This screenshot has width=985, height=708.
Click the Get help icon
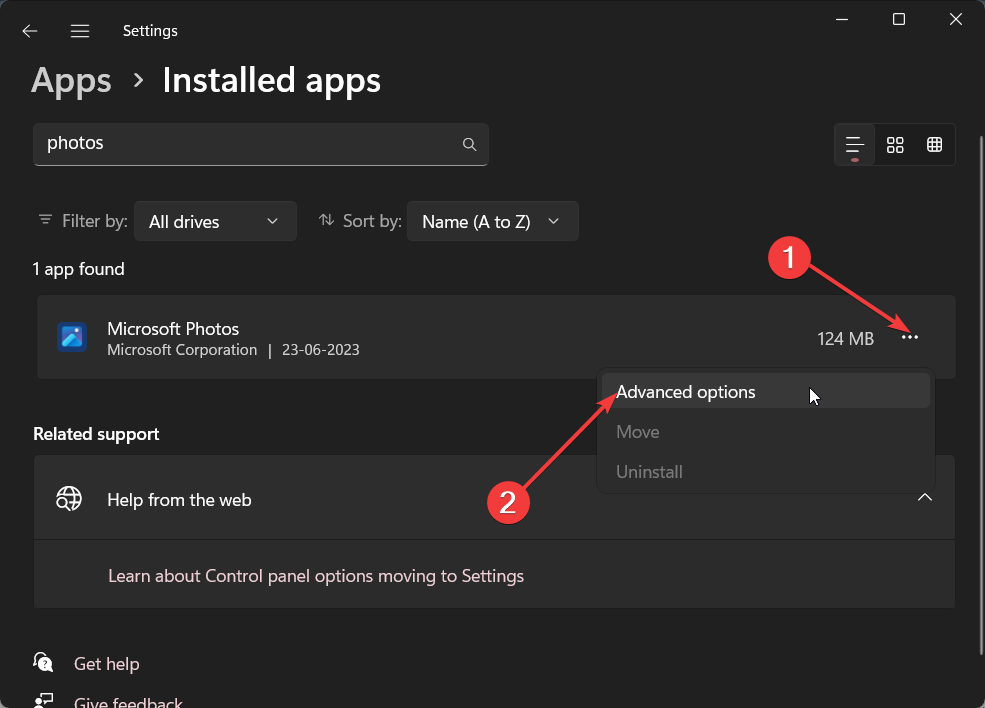(43, 662)
